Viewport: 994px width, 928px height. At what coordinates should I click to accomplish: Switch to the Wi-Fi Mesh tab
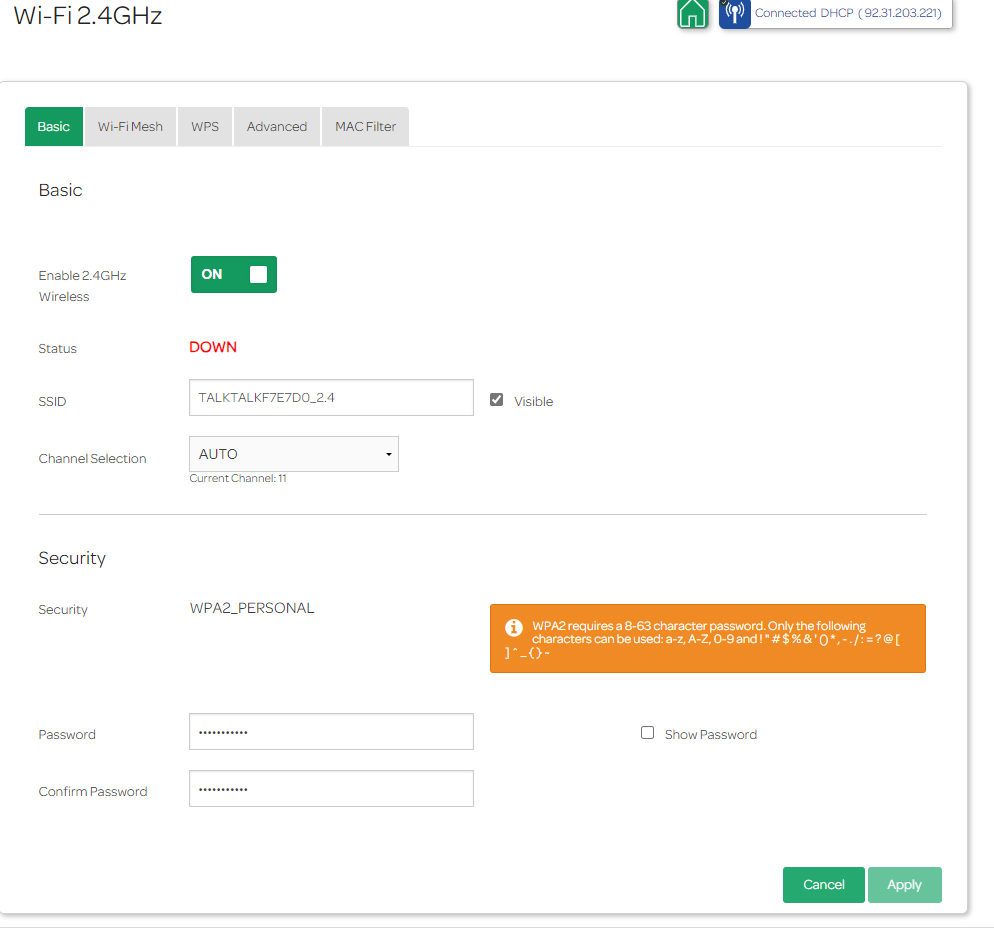[x=130, y=127]
